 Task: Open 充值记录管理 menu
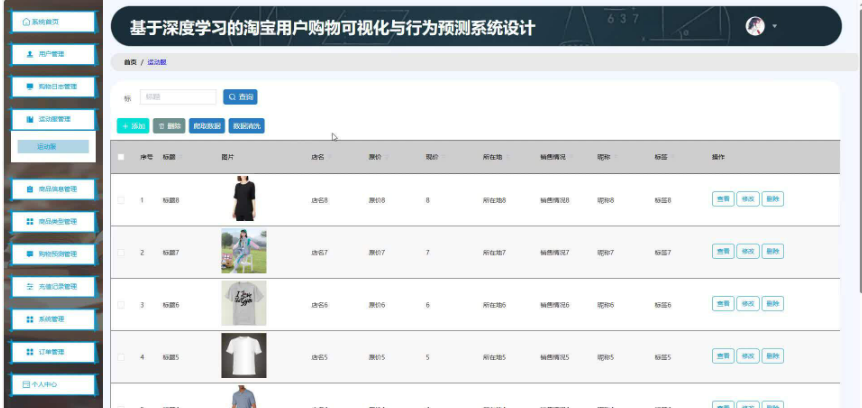(x=53, y=286)
